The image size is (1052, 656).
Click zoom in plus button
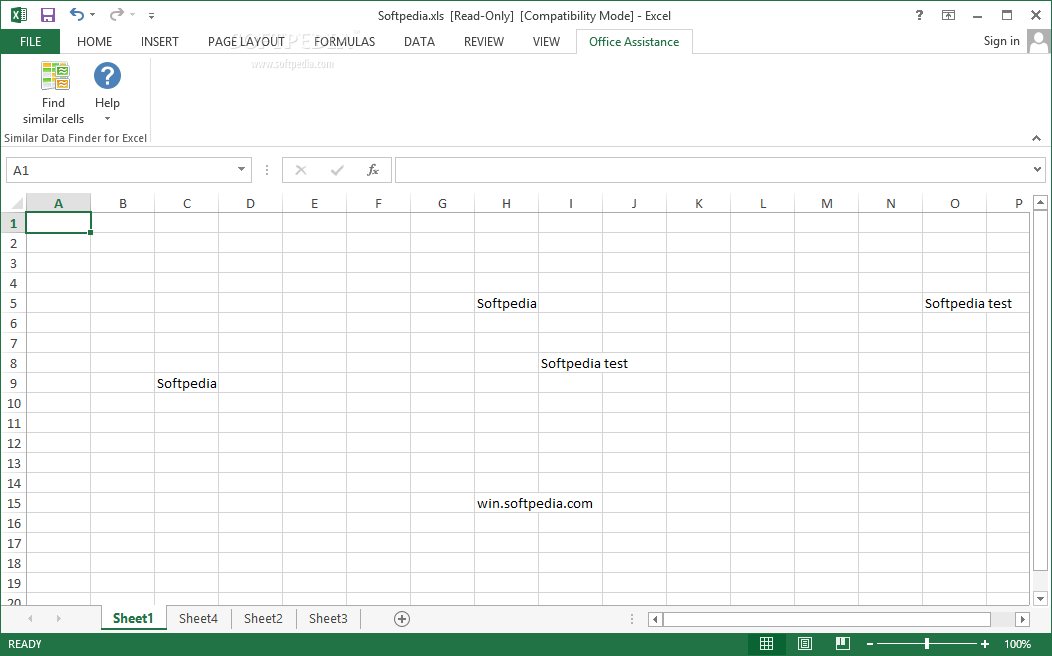pos(984,644)
